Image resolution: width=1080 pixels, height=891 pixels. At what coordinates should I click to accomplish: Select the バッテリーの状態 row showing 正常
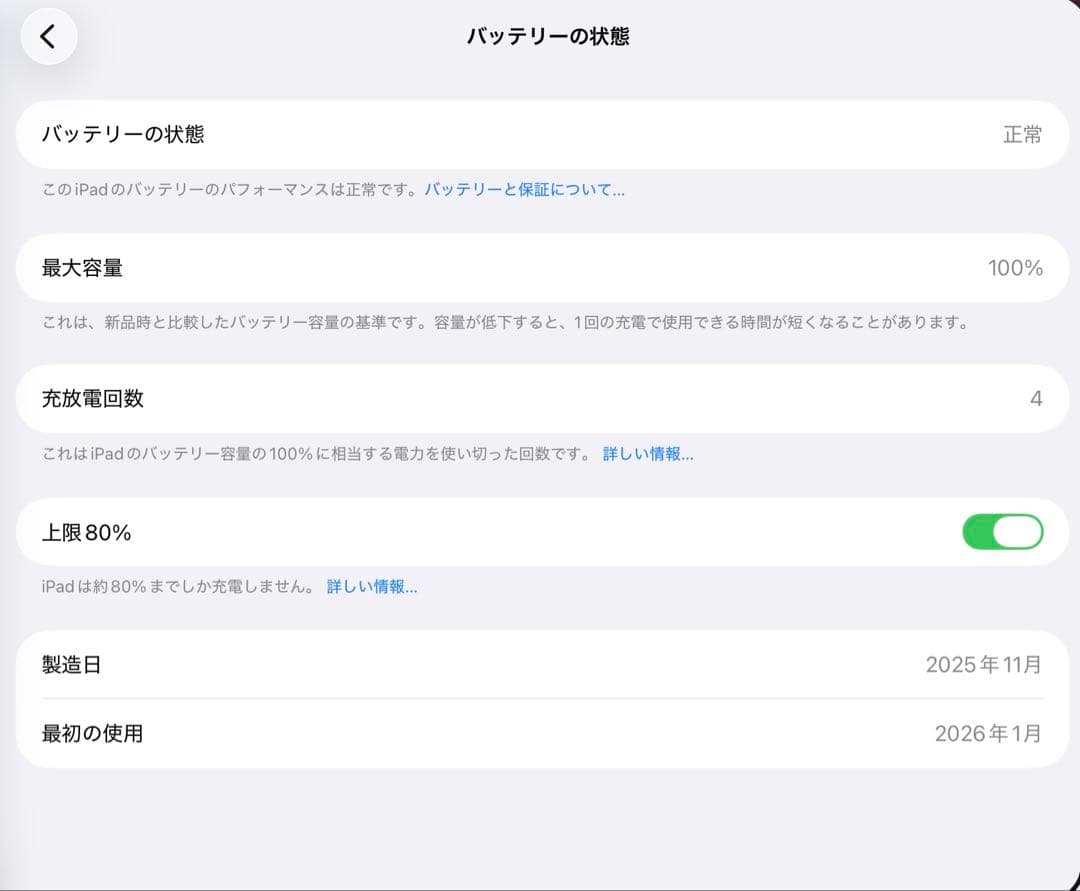542,134
